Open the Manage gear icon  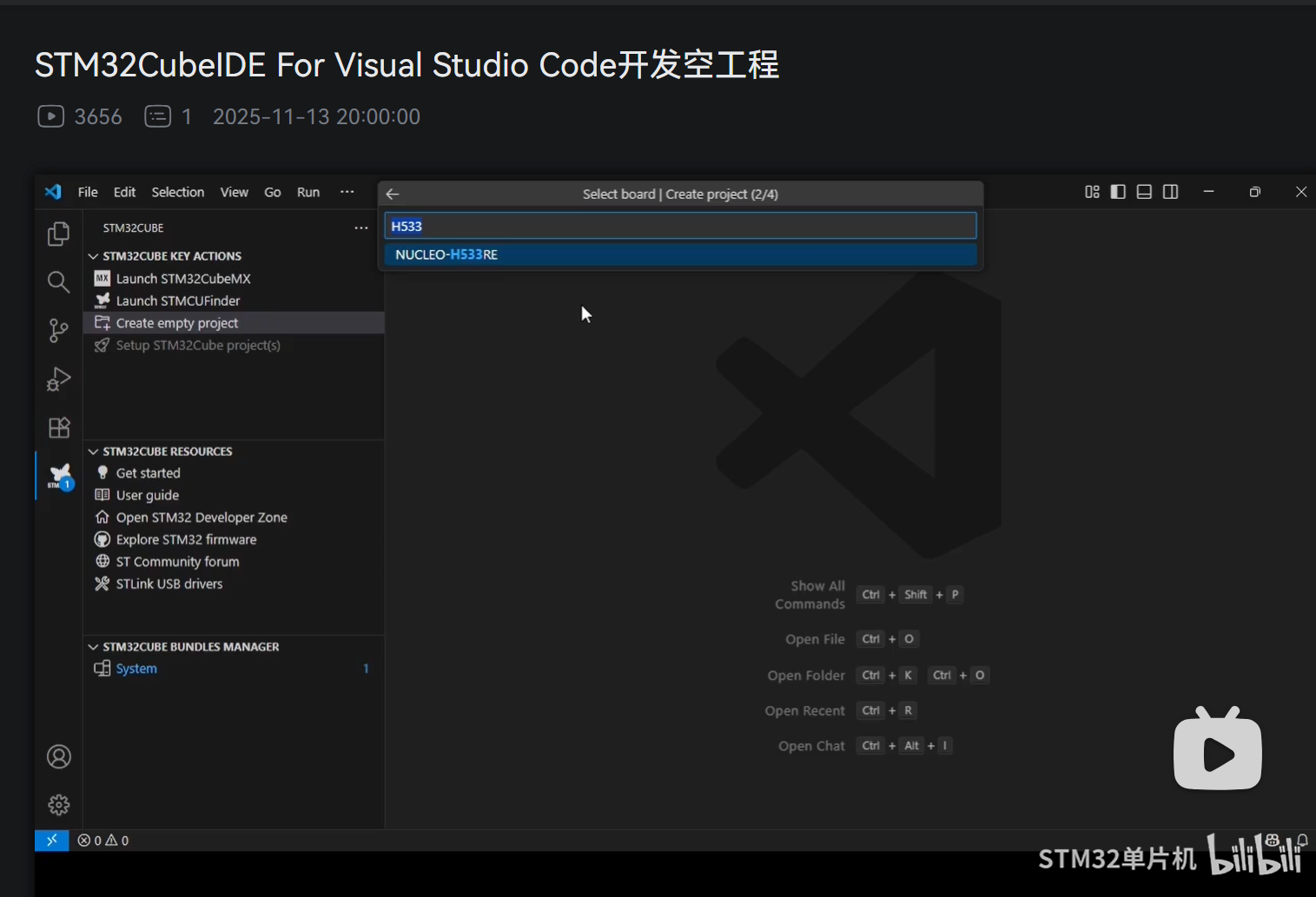tap(58, 805)
